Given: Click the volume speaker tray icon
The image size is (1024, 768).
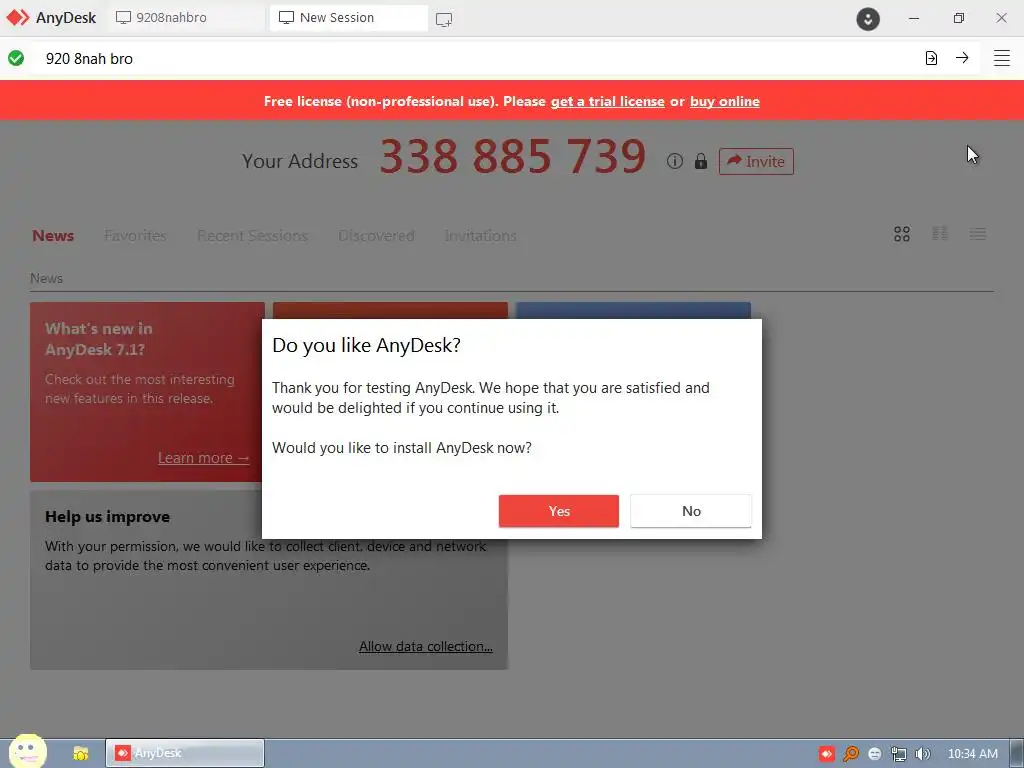Looking at the screenshot, I should [x=922, y=754].
